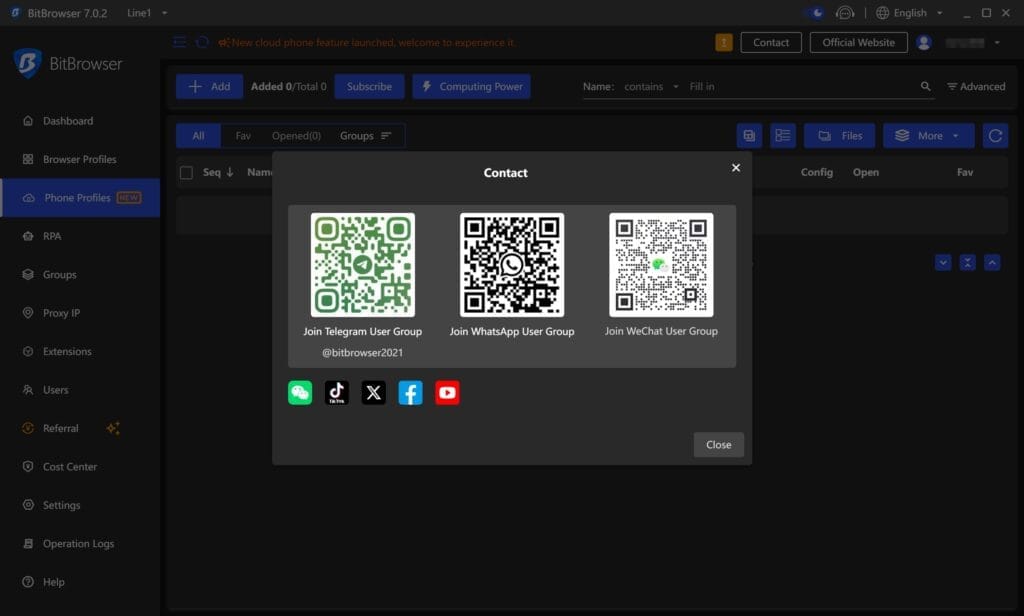The height and width of the screenshot is (616, 1024).
Task: Click the Computing Power button
Action: pos(471,86)
